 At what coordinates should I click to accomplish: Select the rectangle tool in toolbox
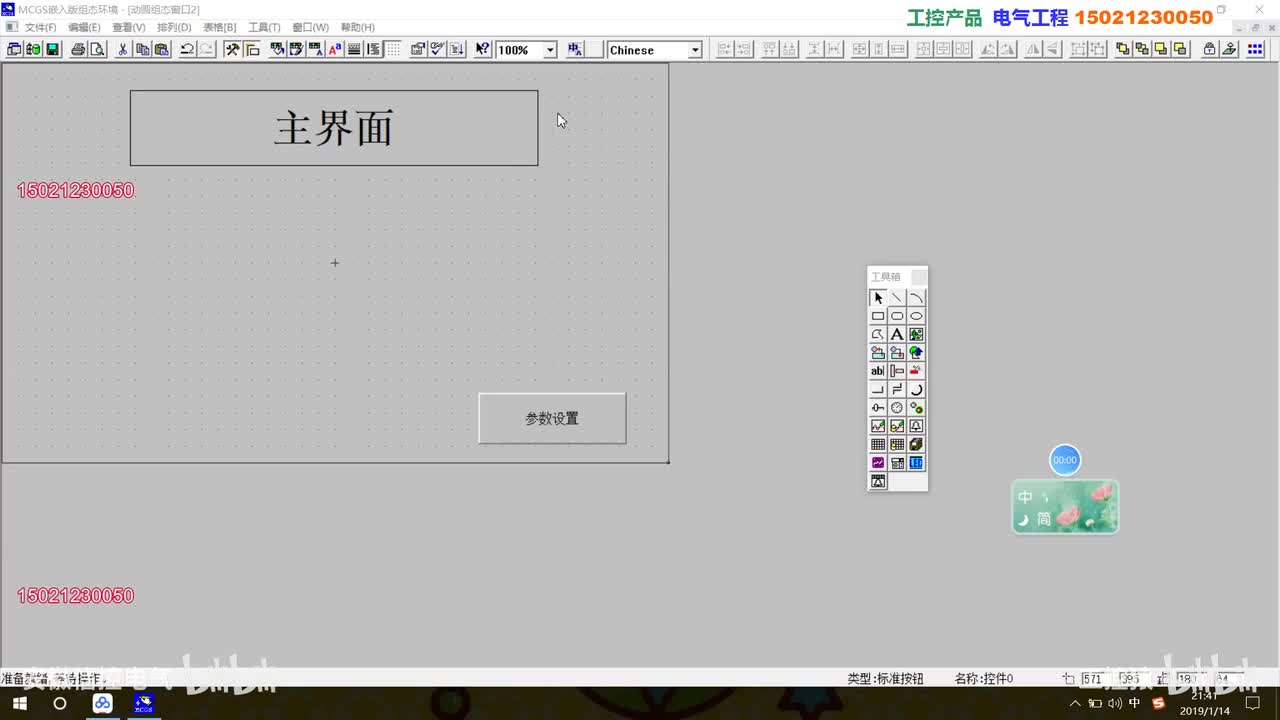(878, 316)
